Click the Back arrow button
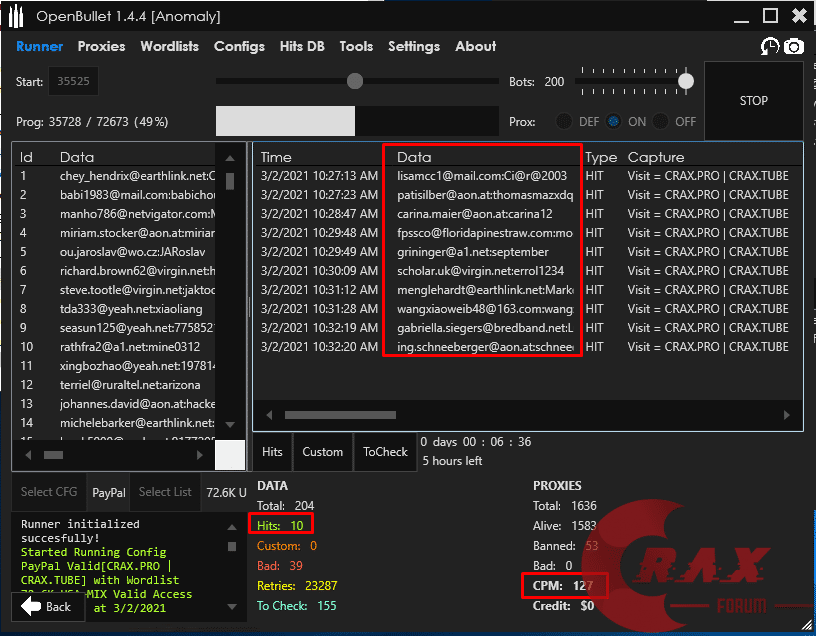Image resolution: width=816 pixels, height=636 pixels. coord(46,606)
